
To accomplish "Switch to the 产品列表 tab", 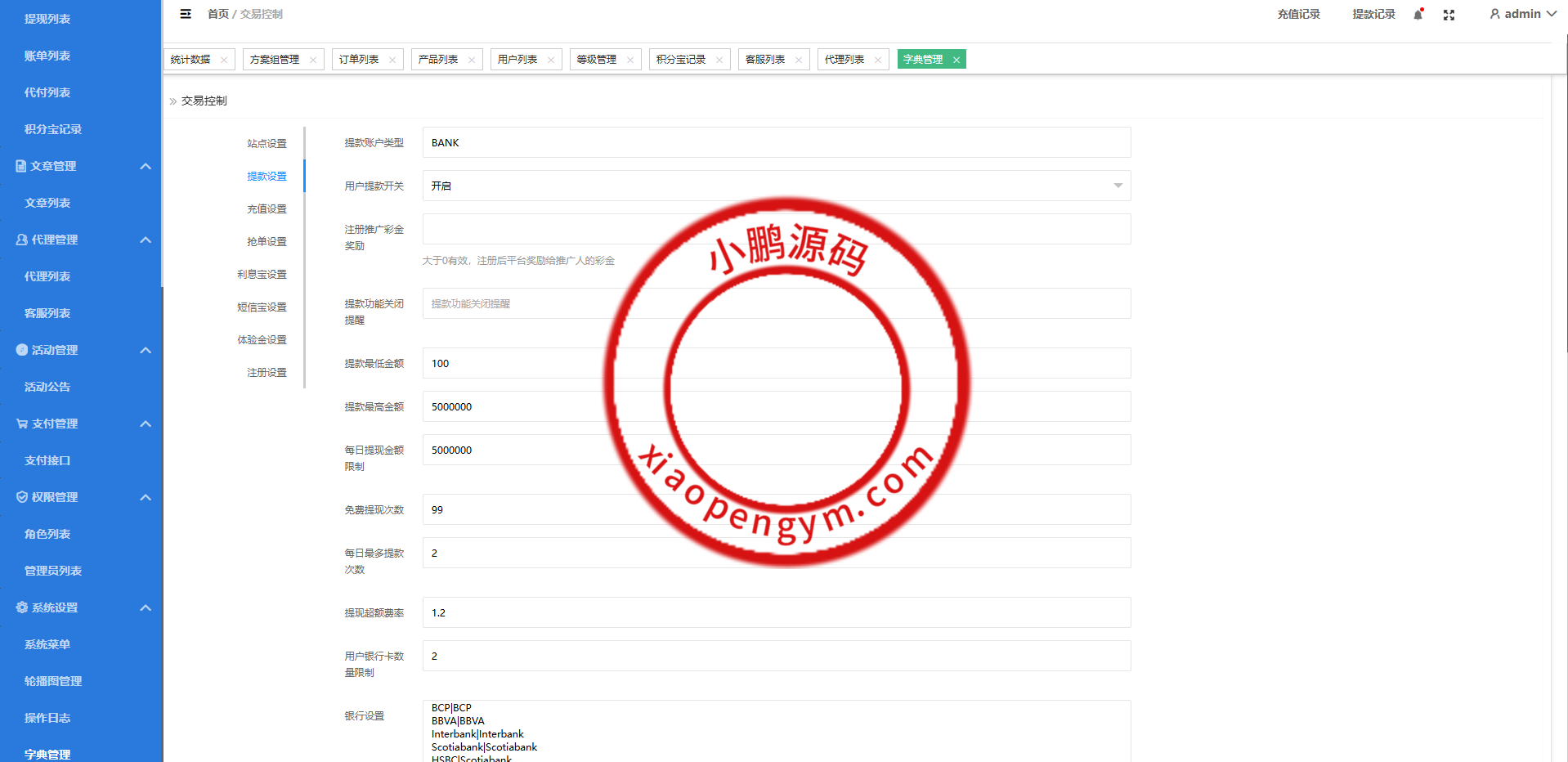I will (438, 60).
